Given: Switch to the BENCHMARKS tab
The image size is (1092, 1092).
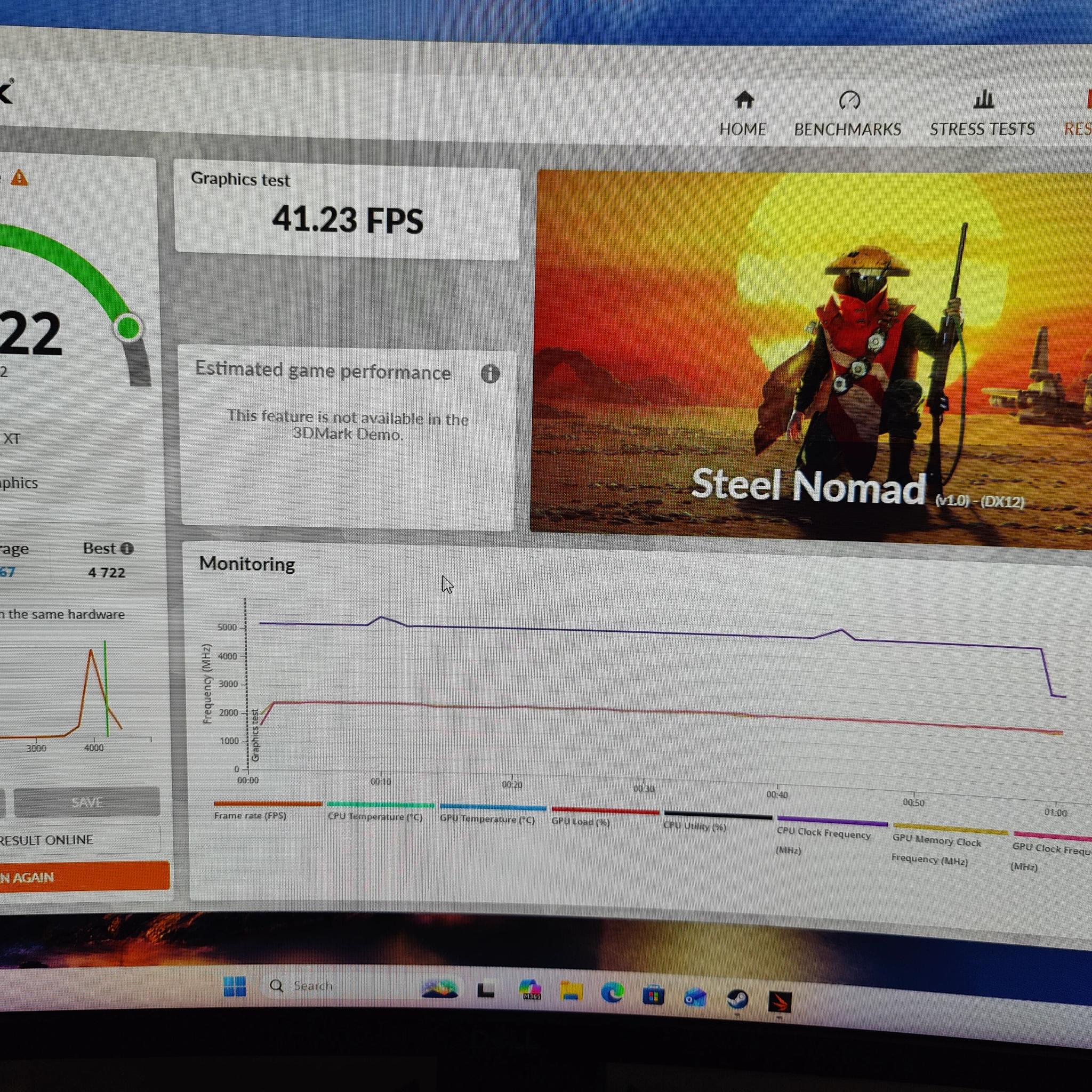Looking at the screenshot, I should pos(847,114).
